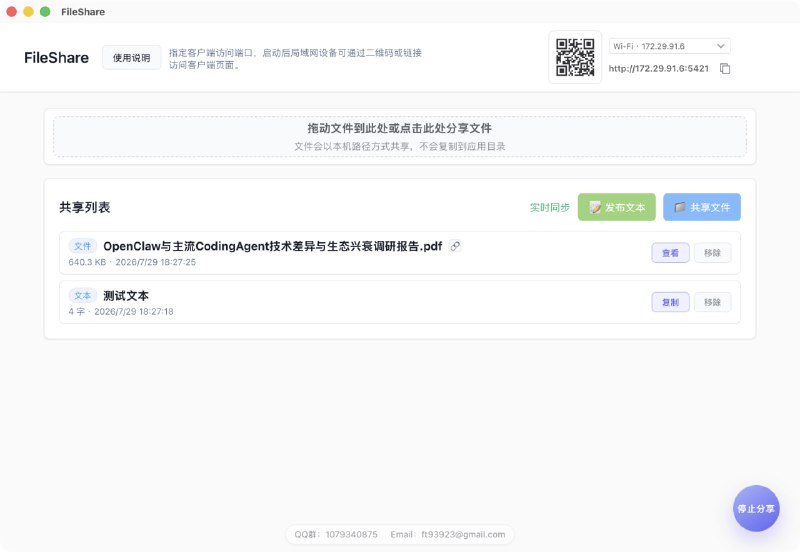Click the 4 字 timestamp details line
This screenshot has height=552, width=800.
(121, 312)
